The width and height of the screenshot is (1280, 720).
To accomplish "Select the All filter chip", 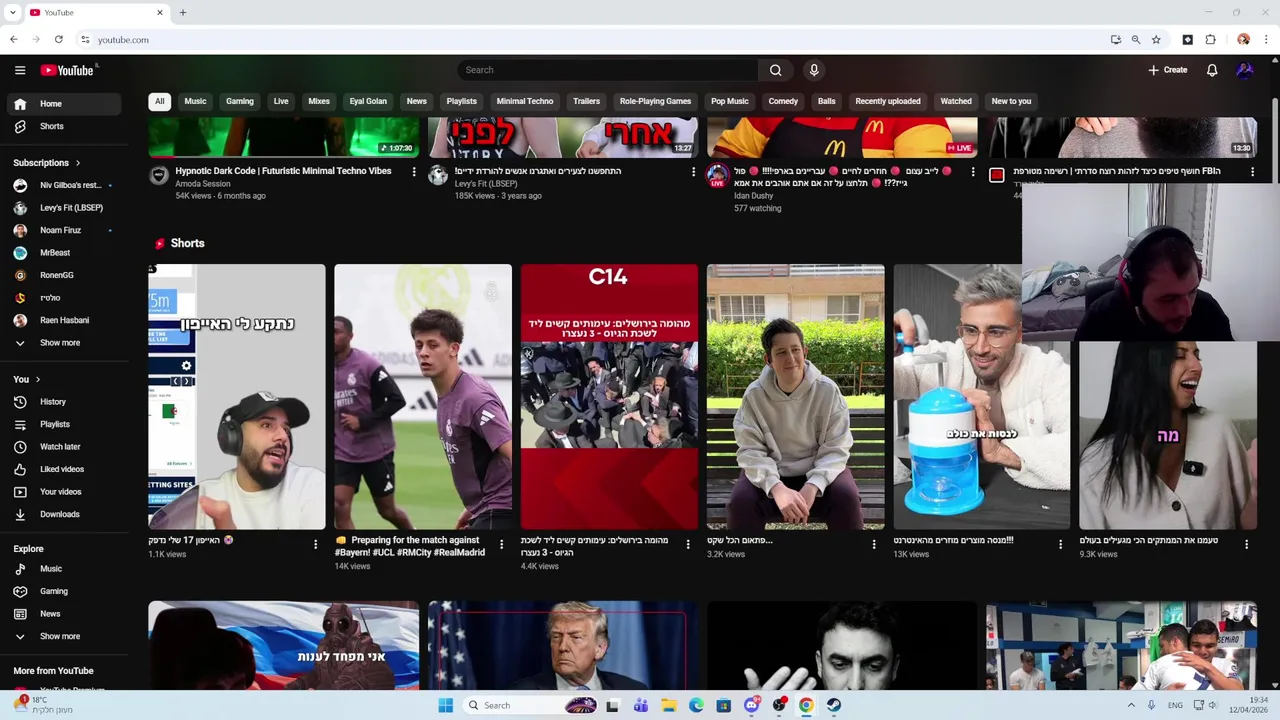I will click(159, 101).
